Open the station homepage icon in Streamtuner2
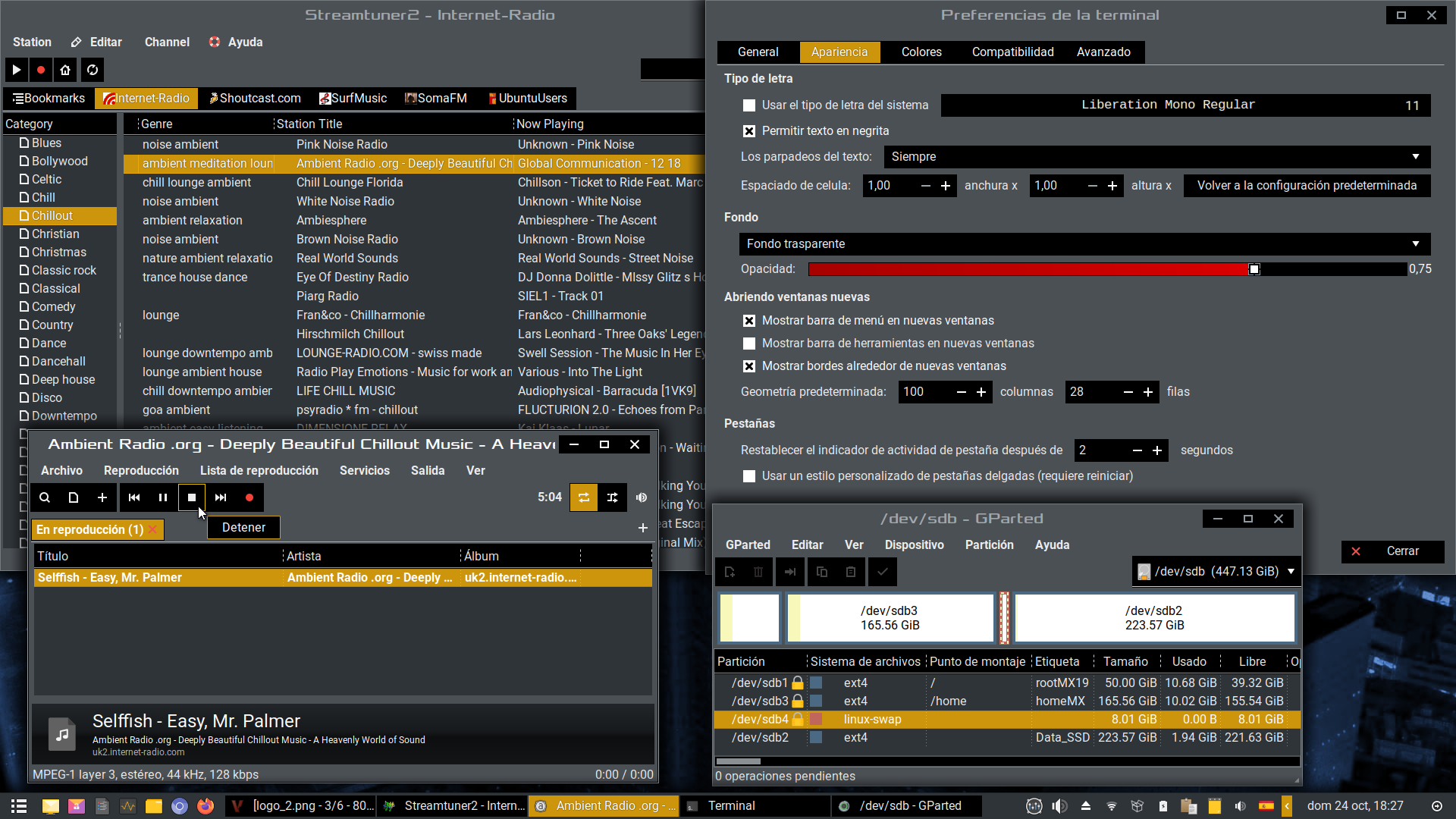This screenshot has width=1456, height=819. (x=65, y=70)
